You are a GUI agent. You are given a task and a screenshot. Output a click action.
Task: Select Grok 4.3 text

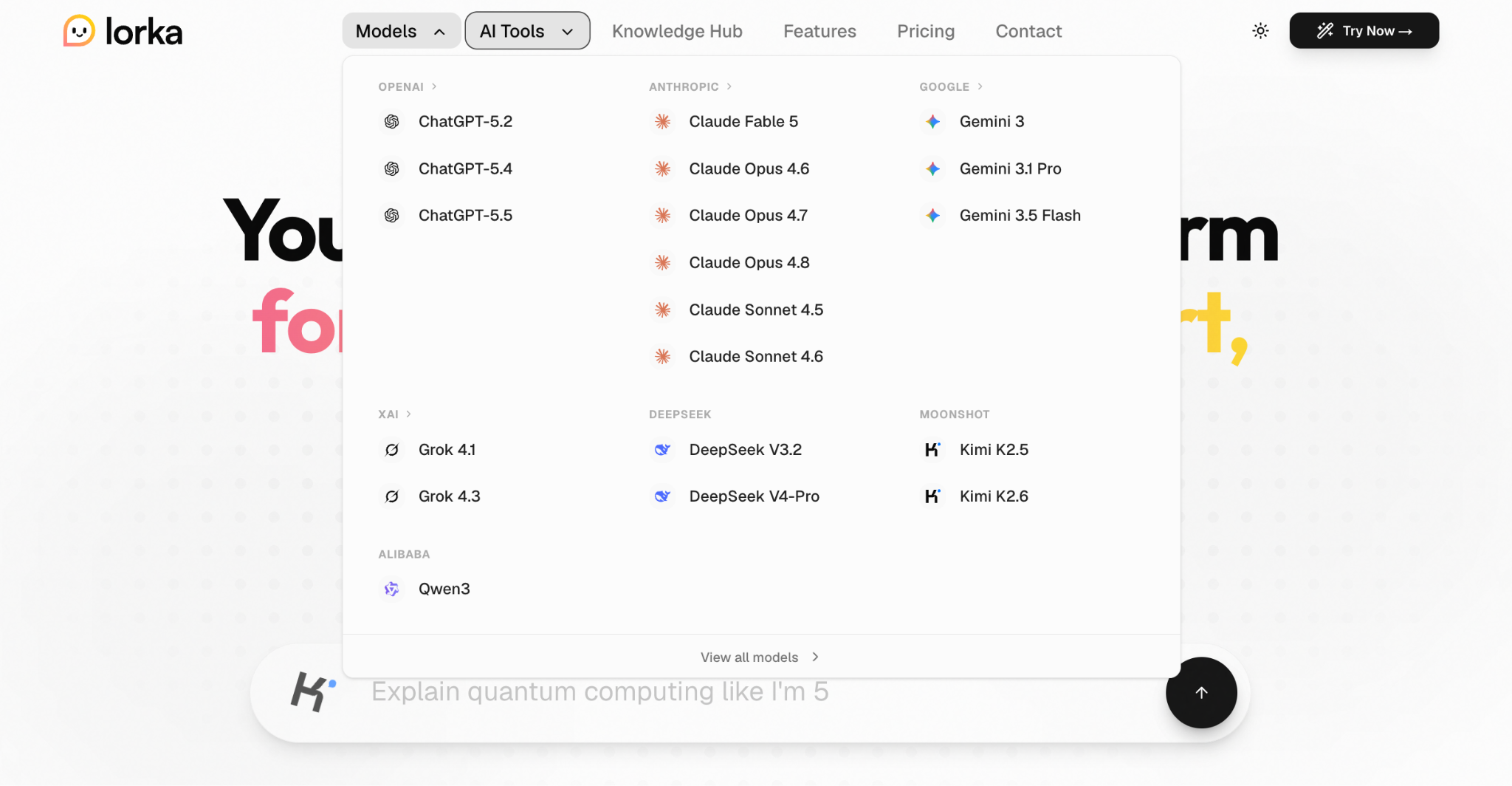coord(449,496)
